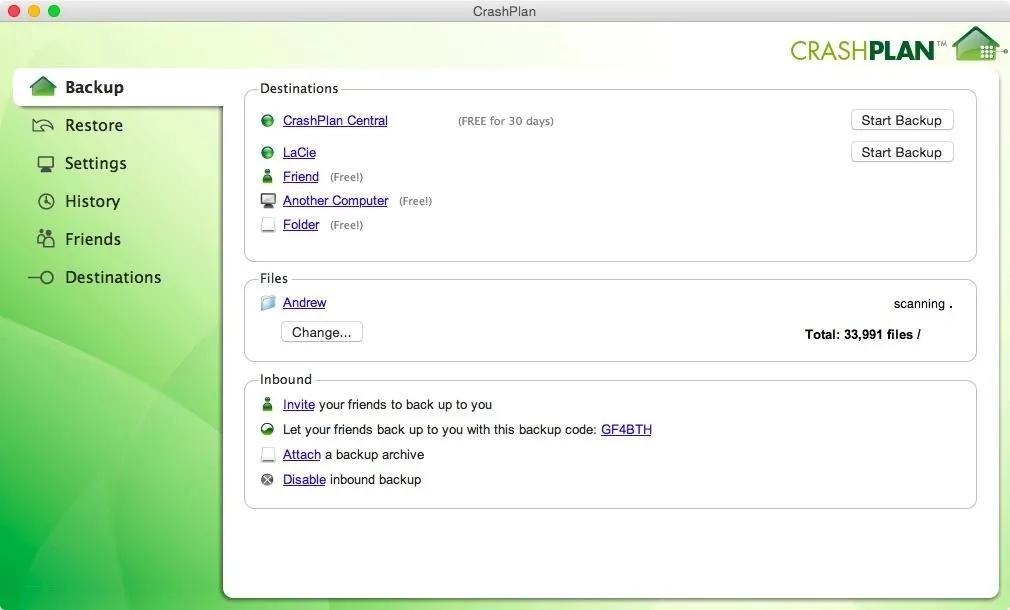1010x610 pixels.
Task: Click the Settings monitor icon in sidebar
Action: pyautogui.click(x=46, y=164)
